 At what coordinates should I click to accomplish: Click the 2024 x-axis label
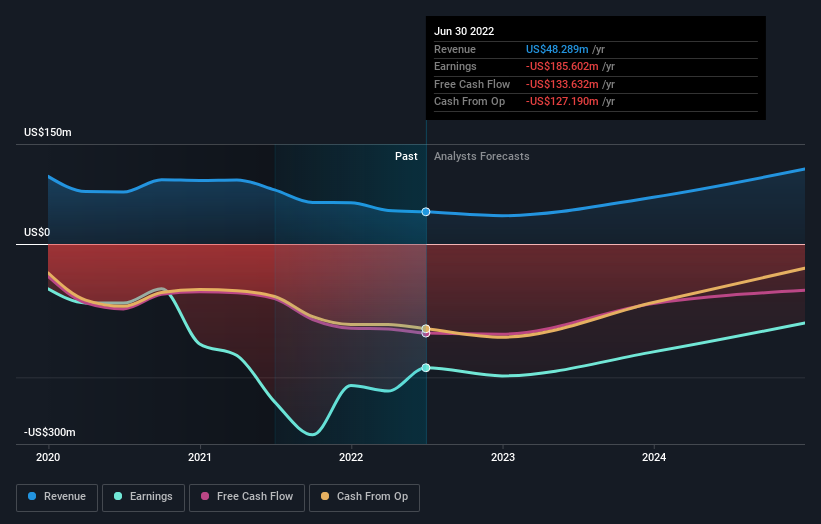(x=654, y=458)
